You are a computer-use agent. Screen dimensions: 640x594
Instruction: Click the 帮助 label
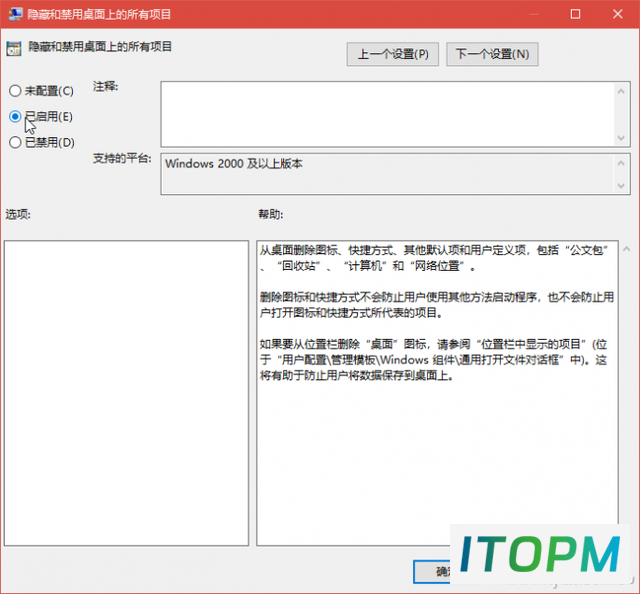271,214
